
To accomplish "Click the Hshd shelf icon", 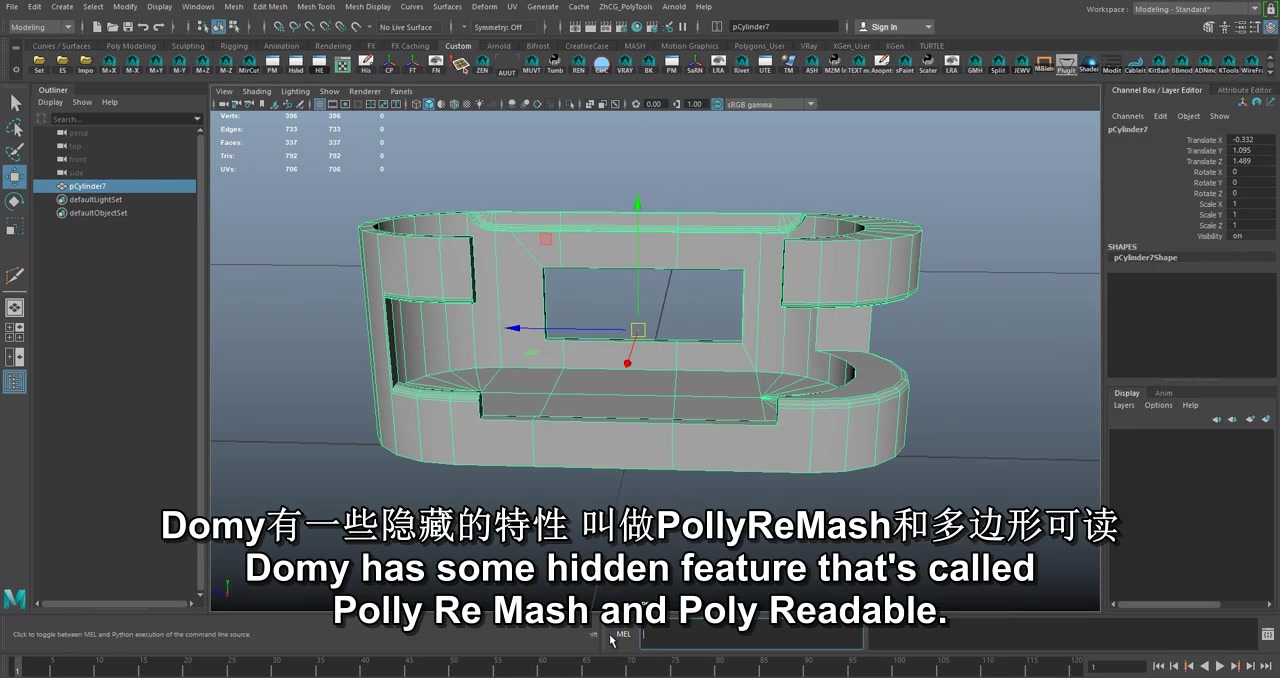I will [296, 65].
